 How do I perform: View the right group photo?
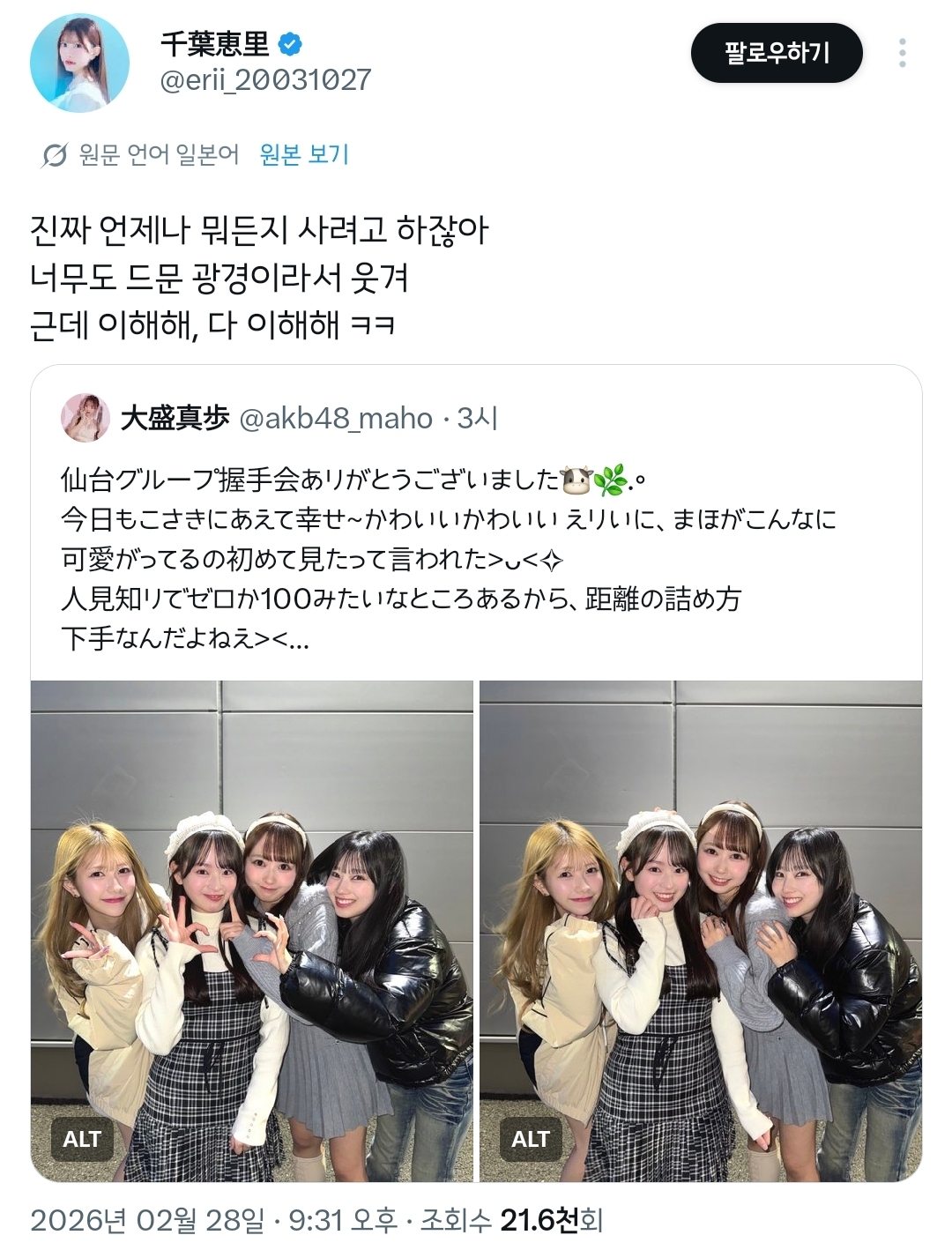coord(701,931)
